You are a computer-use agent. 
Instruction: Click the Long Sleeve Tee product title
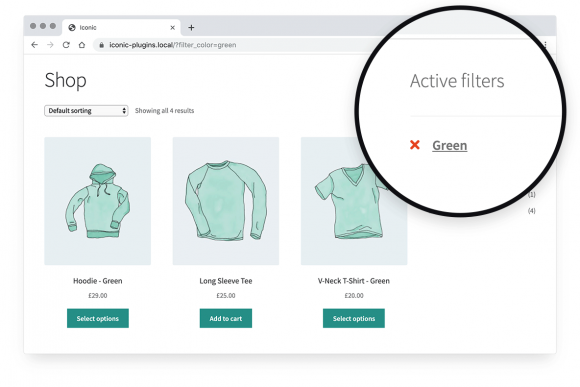coord(226,281)
